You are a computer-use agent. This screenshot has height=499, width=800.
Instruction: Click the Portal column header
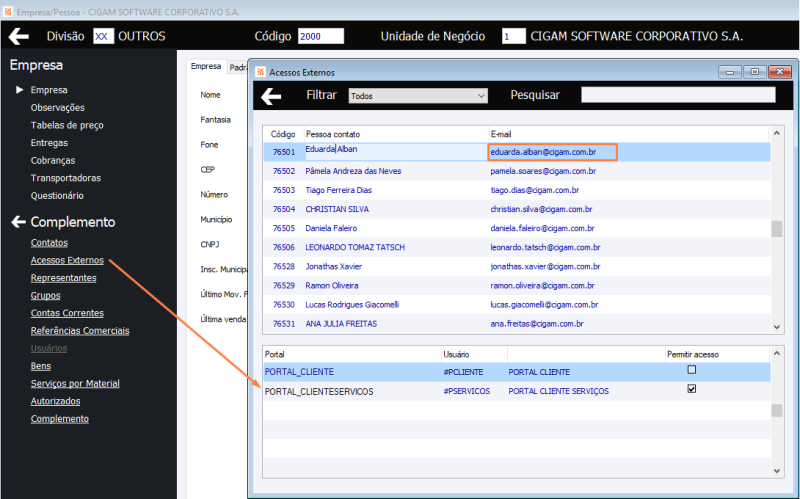pos(352,354)
